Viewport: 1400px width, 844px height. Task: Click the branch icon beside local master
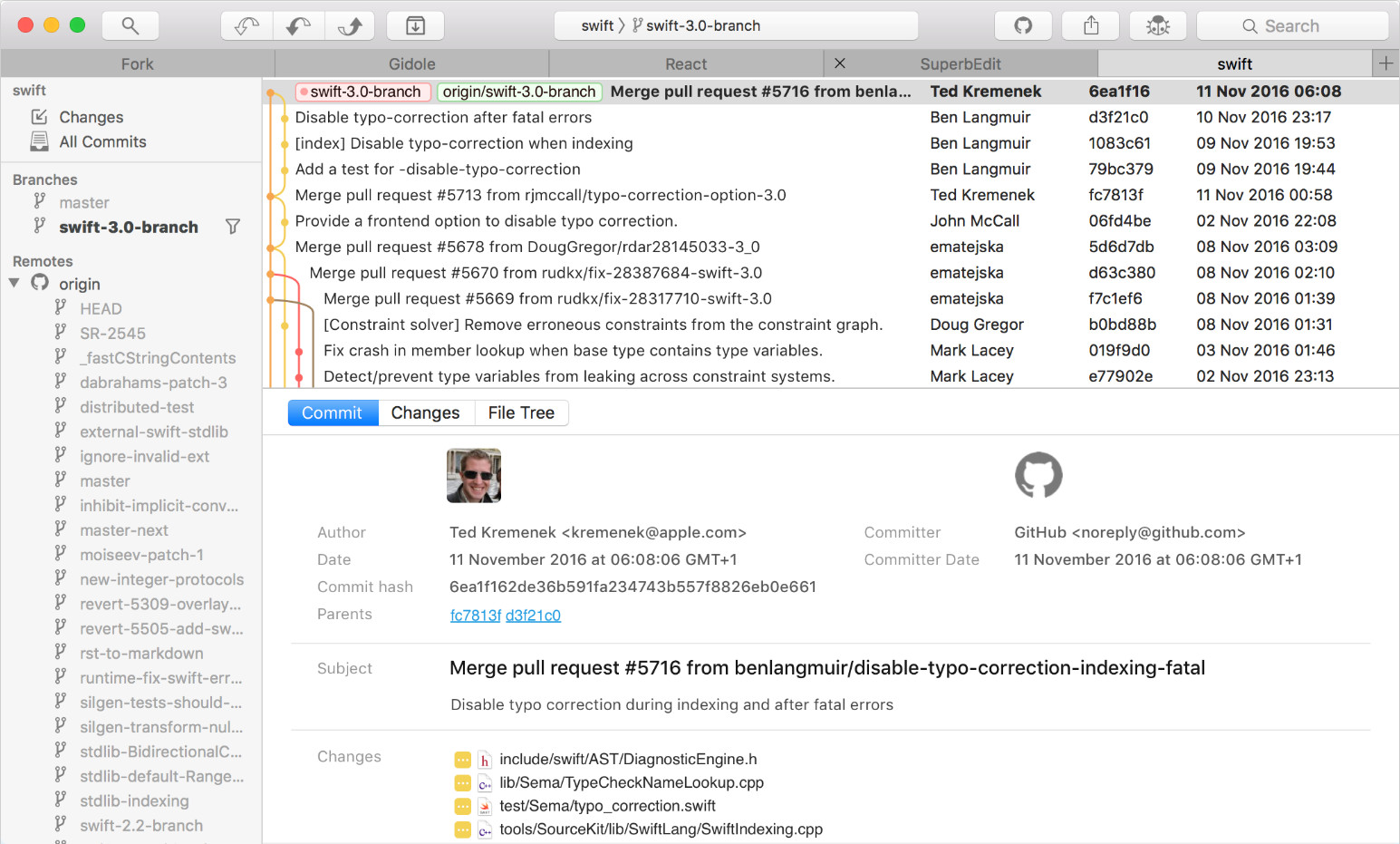coord(39,201)
